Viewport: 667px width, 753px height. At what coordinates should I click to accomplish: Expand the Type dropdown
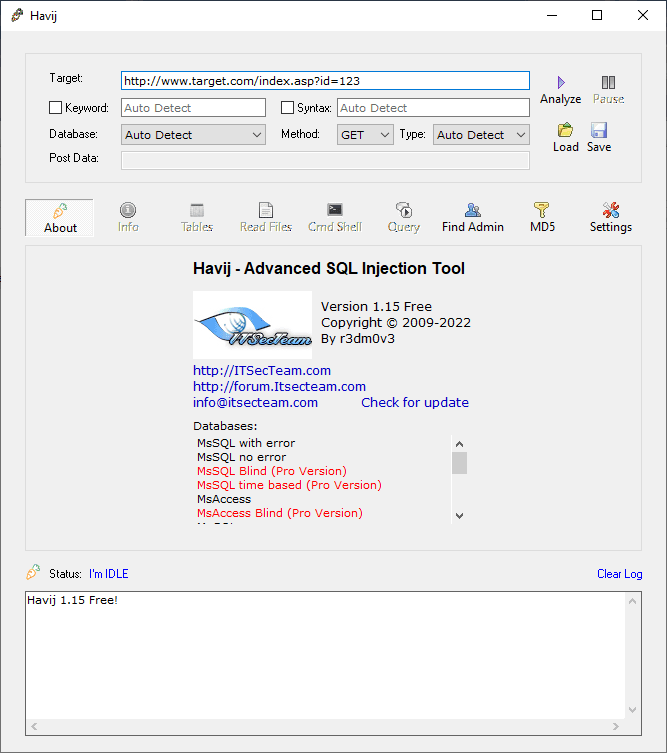pos(480,135)
